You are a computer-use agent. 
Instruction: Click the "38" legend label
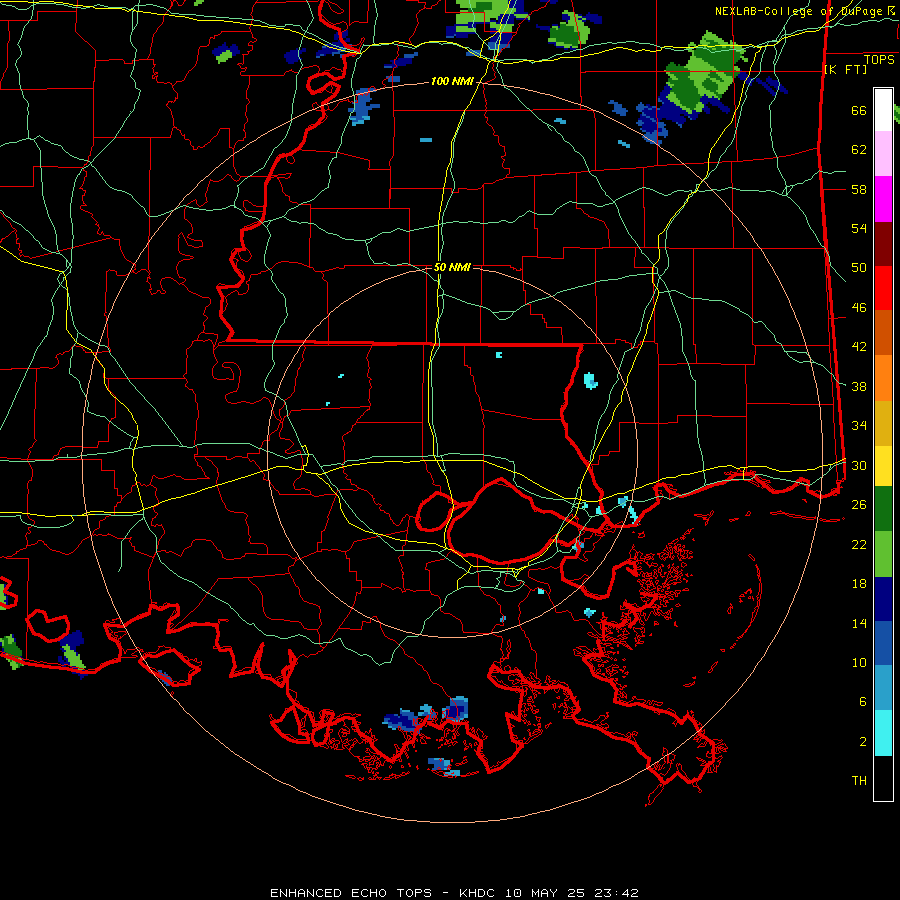click(x=859, y=386)
